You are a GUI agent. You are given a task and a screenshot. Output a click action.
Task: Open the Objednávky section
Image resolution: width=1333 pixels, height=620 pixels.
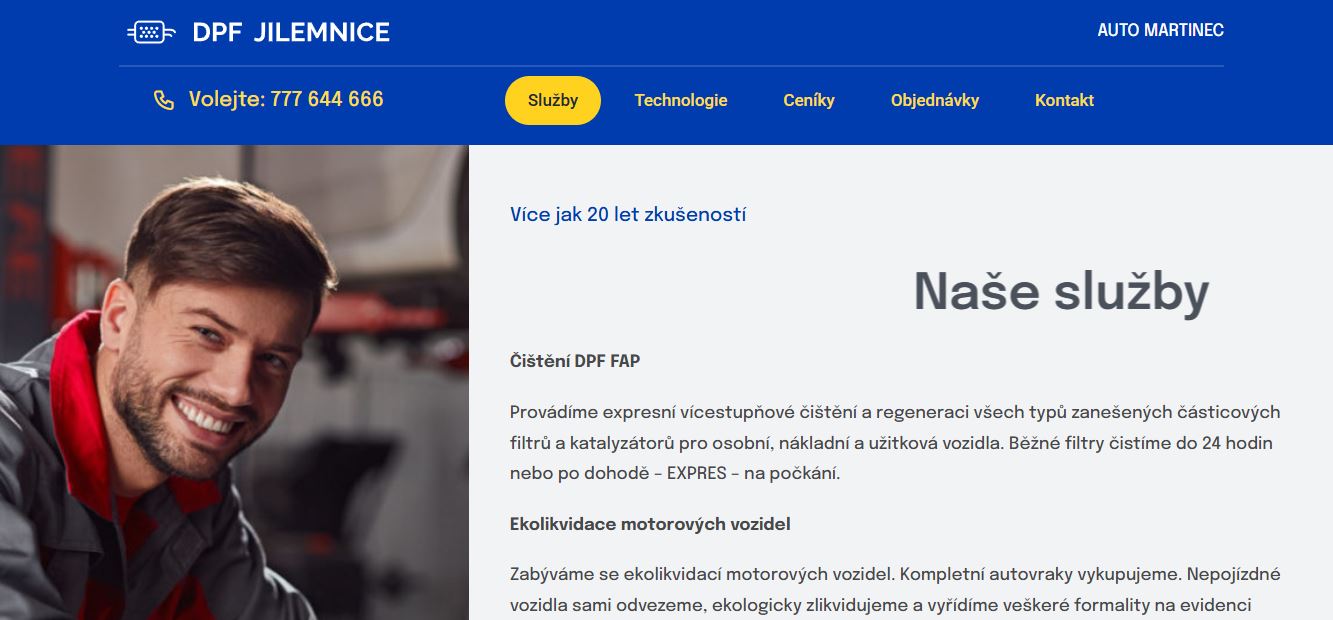(935, 100)
